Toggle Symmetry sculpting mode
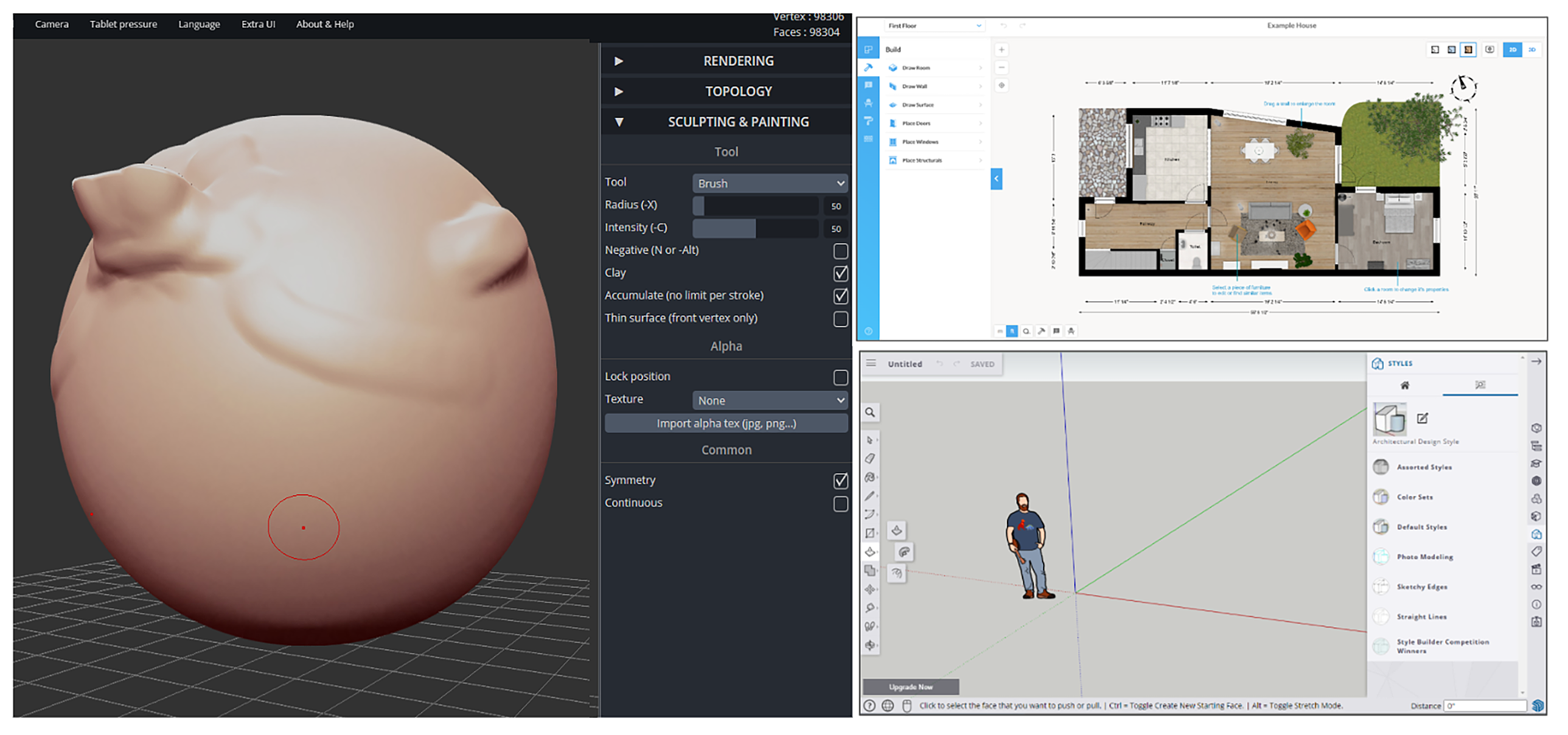Image resolution: width=1568 pixels, height=735 pixels. point(840,481)
